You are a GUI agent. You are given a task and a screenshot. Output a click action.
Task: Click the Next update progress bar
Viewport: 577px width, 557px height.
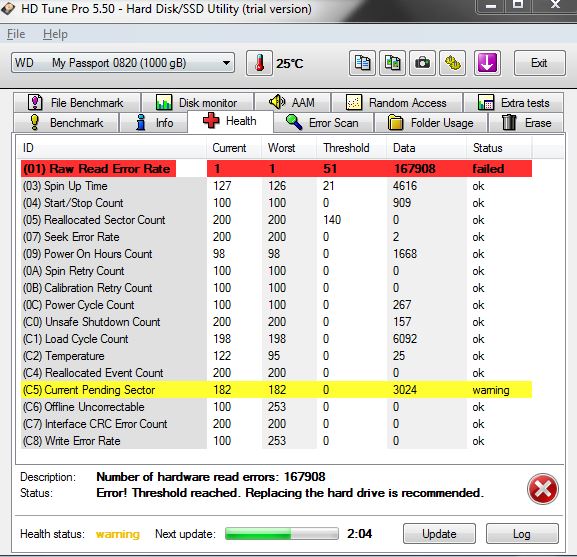click(282, 533)
